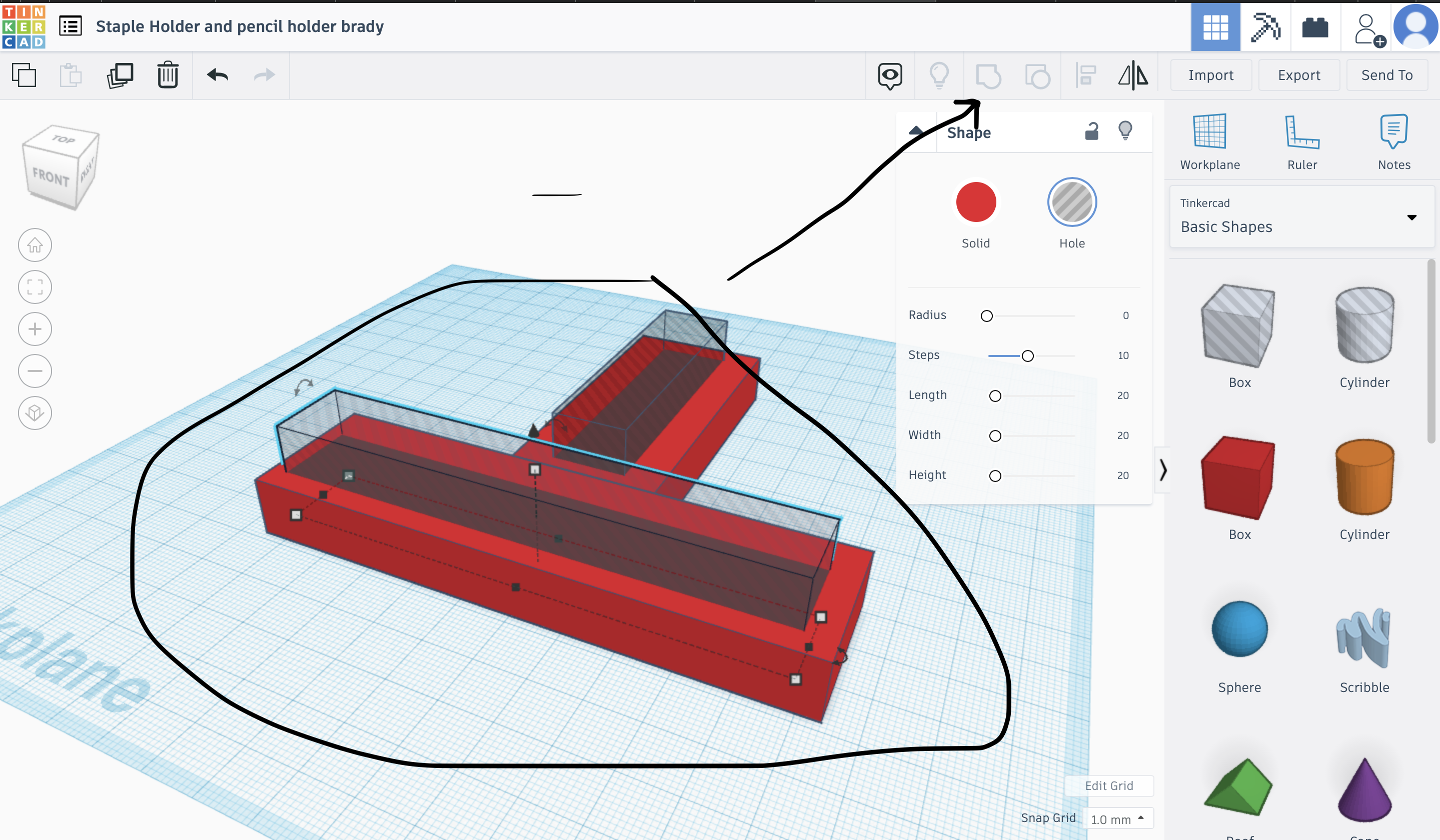The width and height of the screenshot is (1440, 840).
Task: Click the Steps slider handle
Action: click(x=1027, y=356)
